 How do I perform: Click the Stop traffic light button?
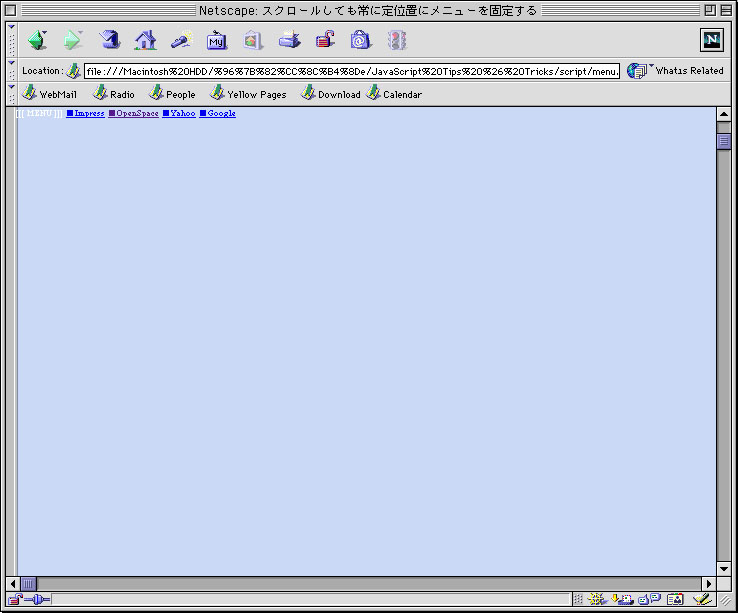click(397, 40)
